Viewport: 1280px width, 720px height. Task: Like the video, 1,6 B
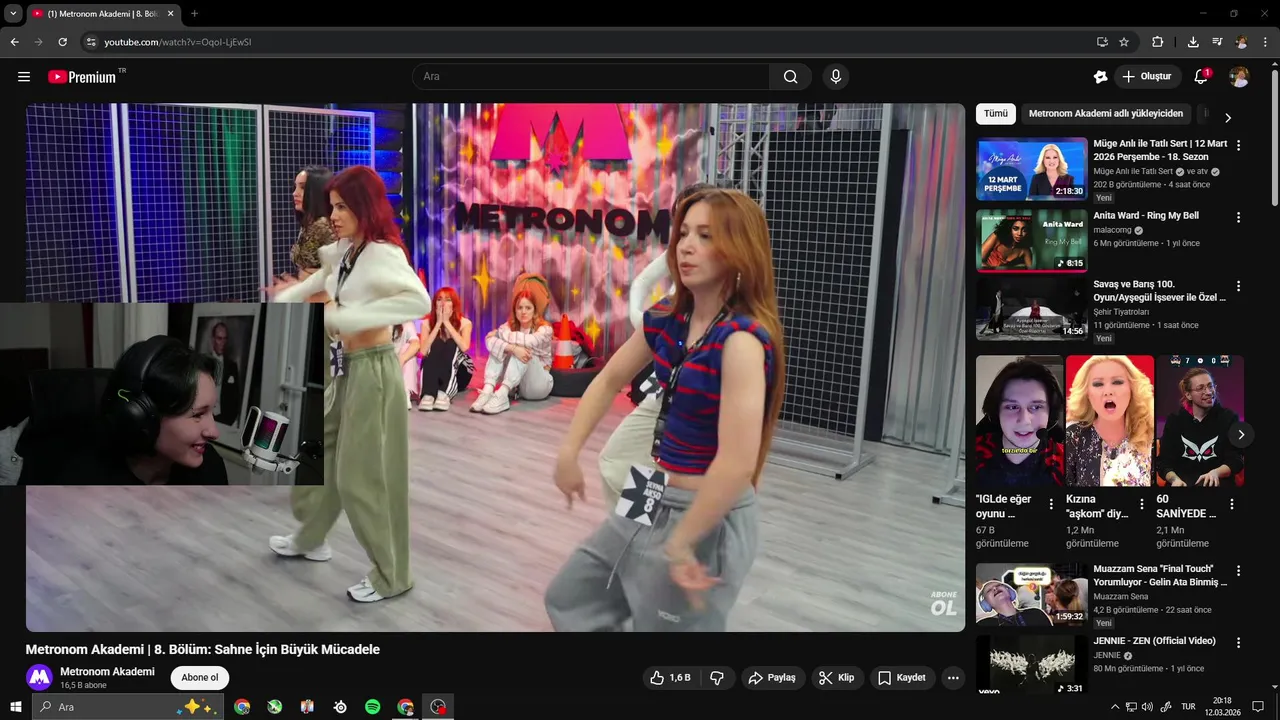pyautogui.click(x=671, y=678)
